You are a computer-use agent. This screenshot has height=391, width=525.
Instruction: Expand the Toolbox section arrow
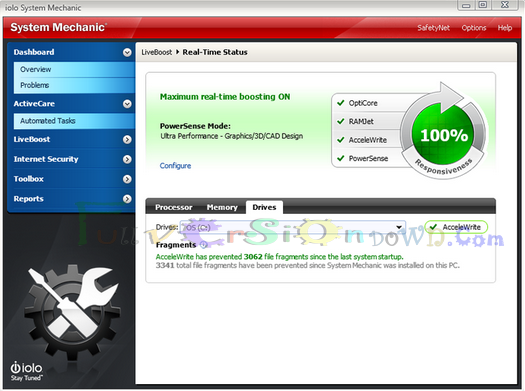[x=127, y=179]
